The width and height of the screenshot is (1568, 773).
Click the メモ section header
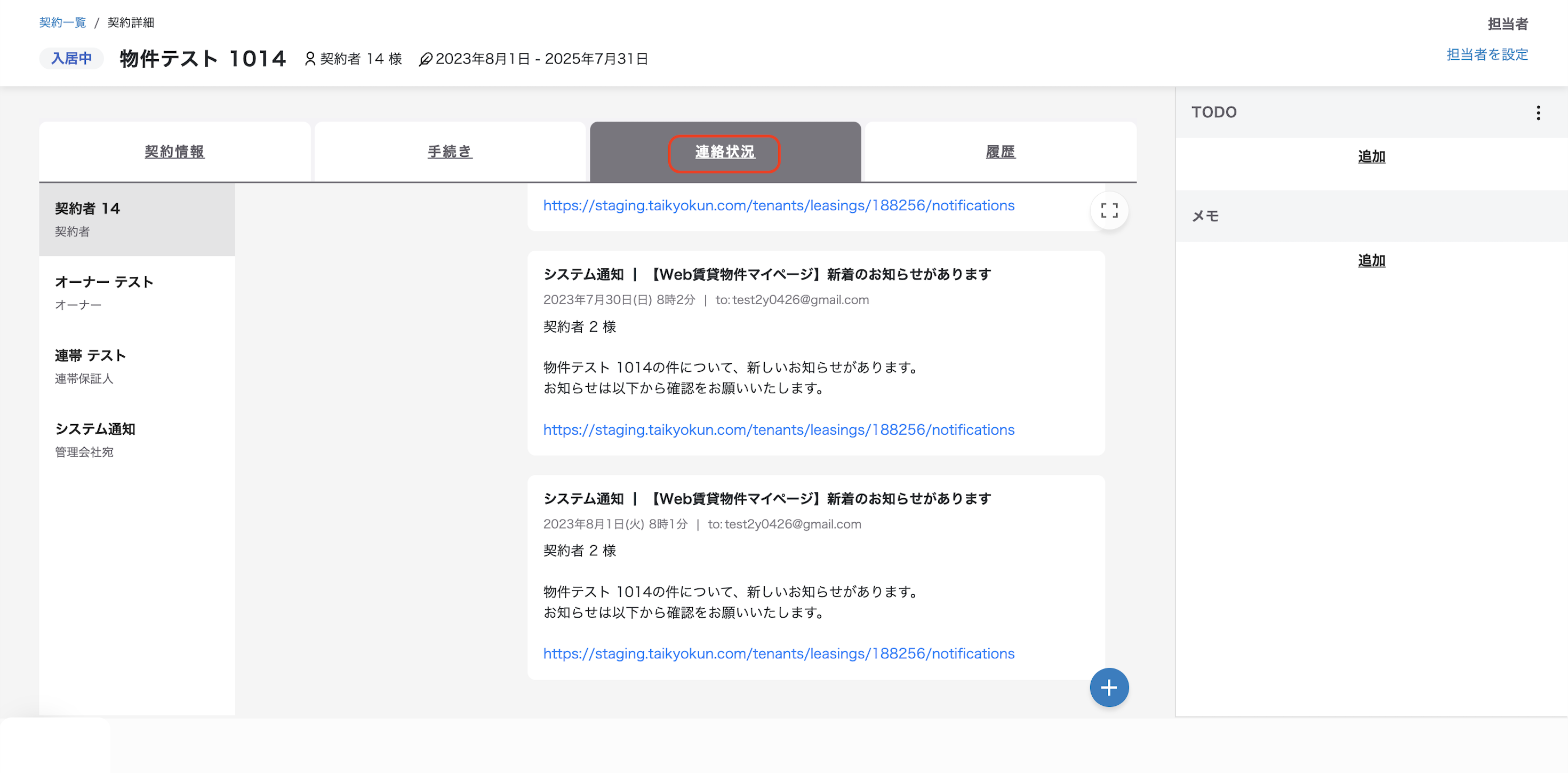(x=1371, y=216)
